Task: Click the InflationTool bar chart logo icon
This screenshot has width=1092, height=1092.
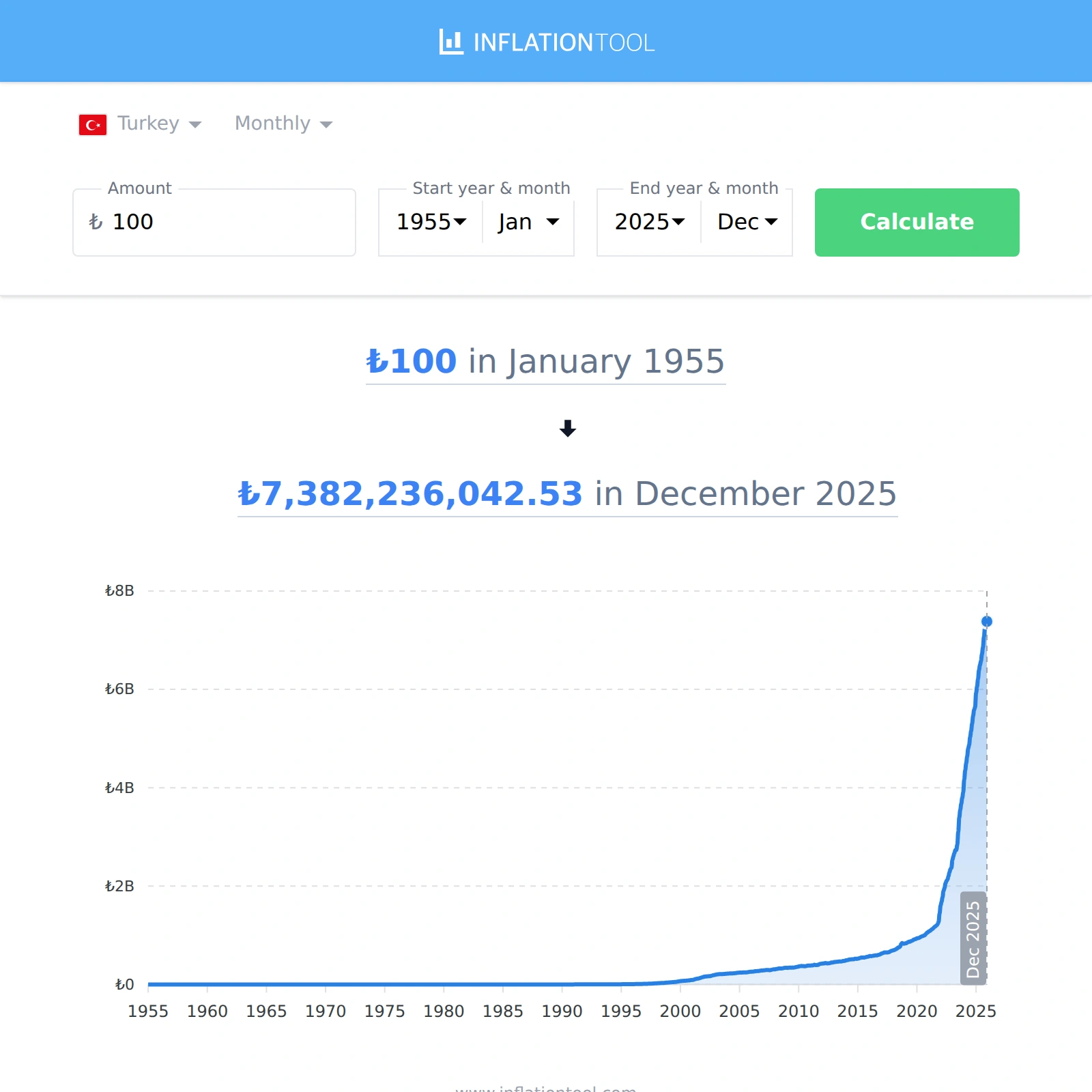Action: point(451,42)
